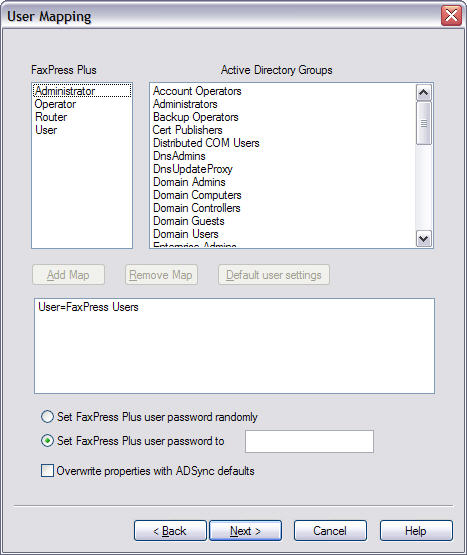The image size is (467, 555).
Task: Enable random FaxPress Plus user password
Action: pos(47,417)
